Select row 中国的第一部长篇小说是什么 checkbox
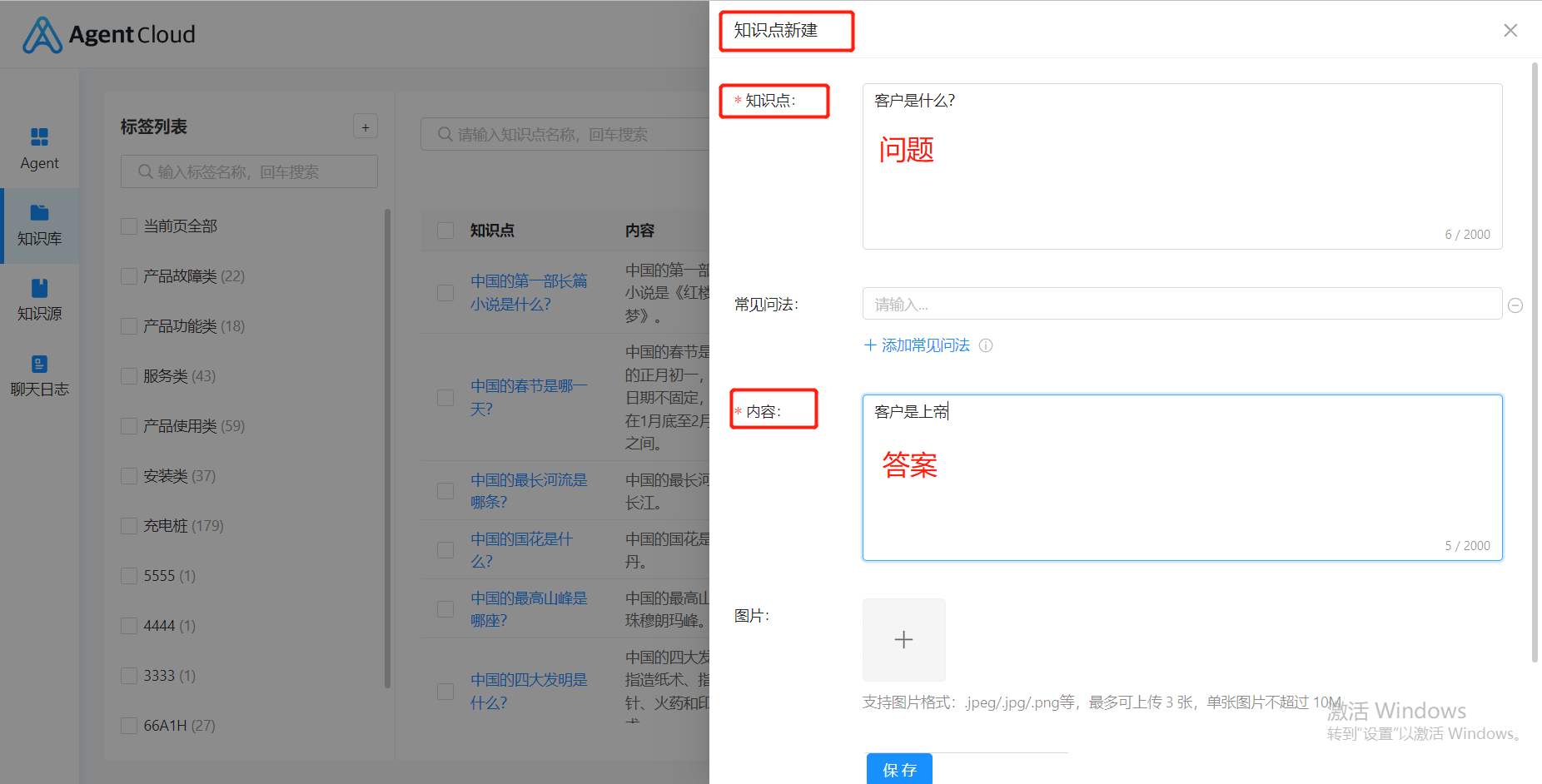Viewport: 1542px width, 784px height. click(445, 293)
